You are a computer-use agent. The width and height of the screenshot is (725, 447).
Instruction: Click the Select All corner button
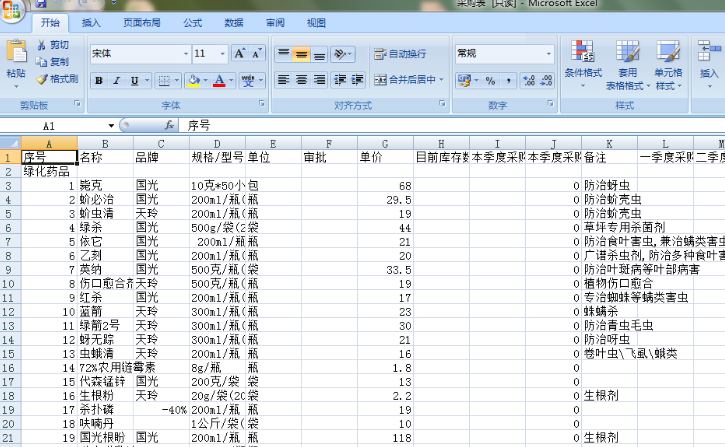pyautogui.click(x=10, y=144)
